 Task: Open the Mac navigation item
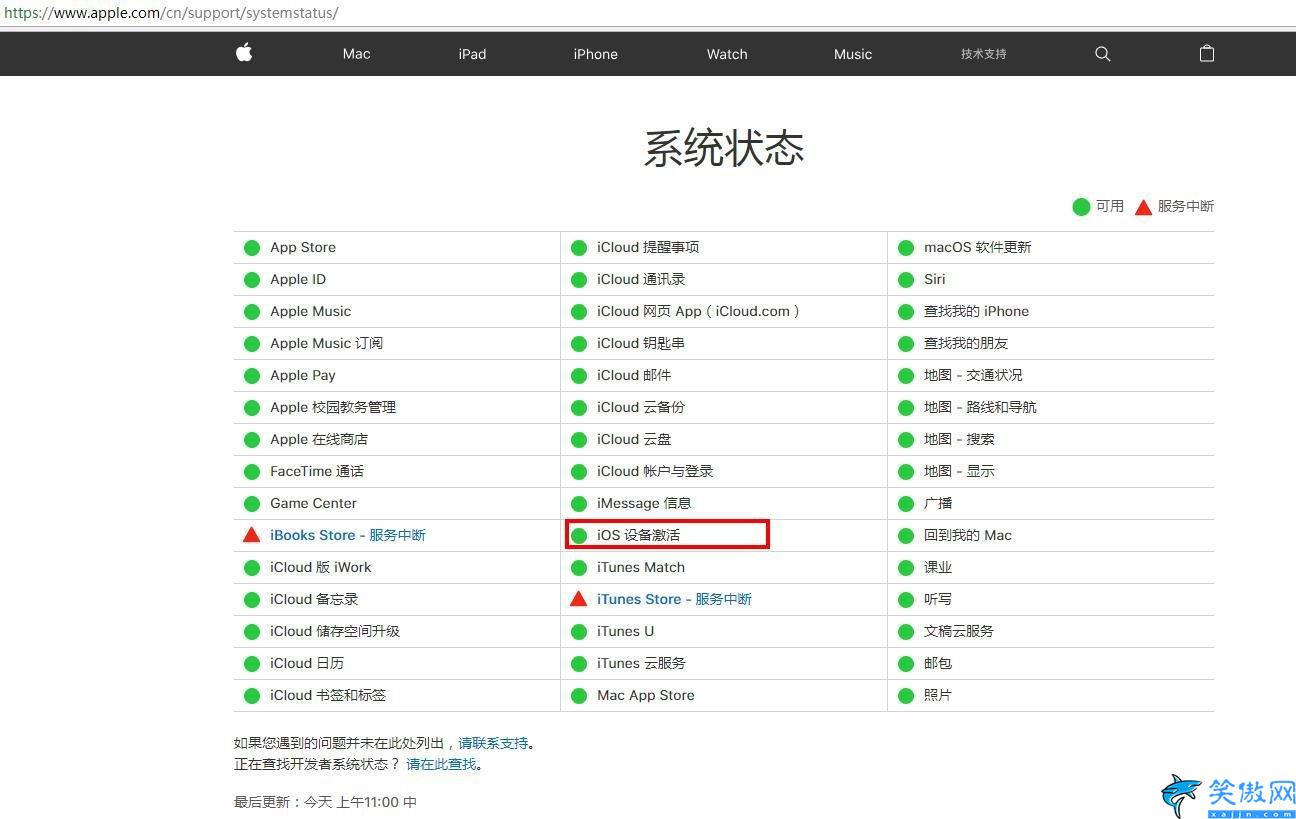coord(356,54)
